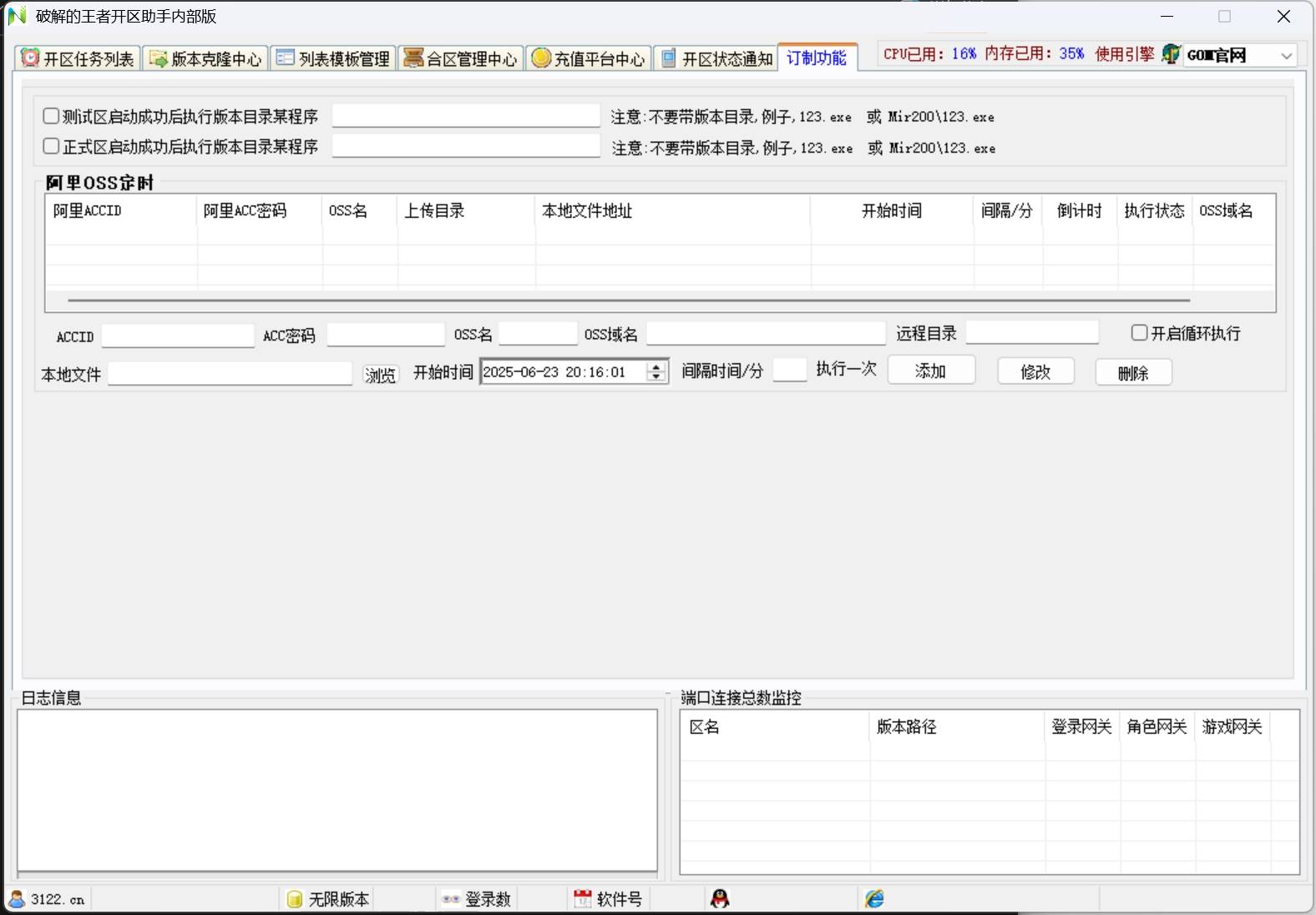Click inside the 日志信息 log text area
The image size is (1316, 915).
[x=337, y=790]
